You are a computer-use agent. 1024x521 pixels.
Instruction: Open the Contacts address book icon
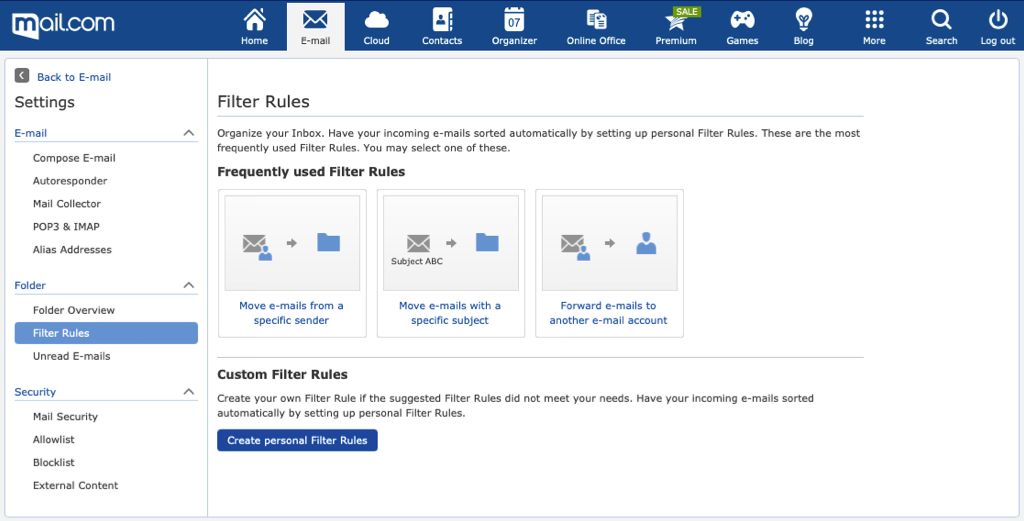pyautogui.click(x=442, y=20)
